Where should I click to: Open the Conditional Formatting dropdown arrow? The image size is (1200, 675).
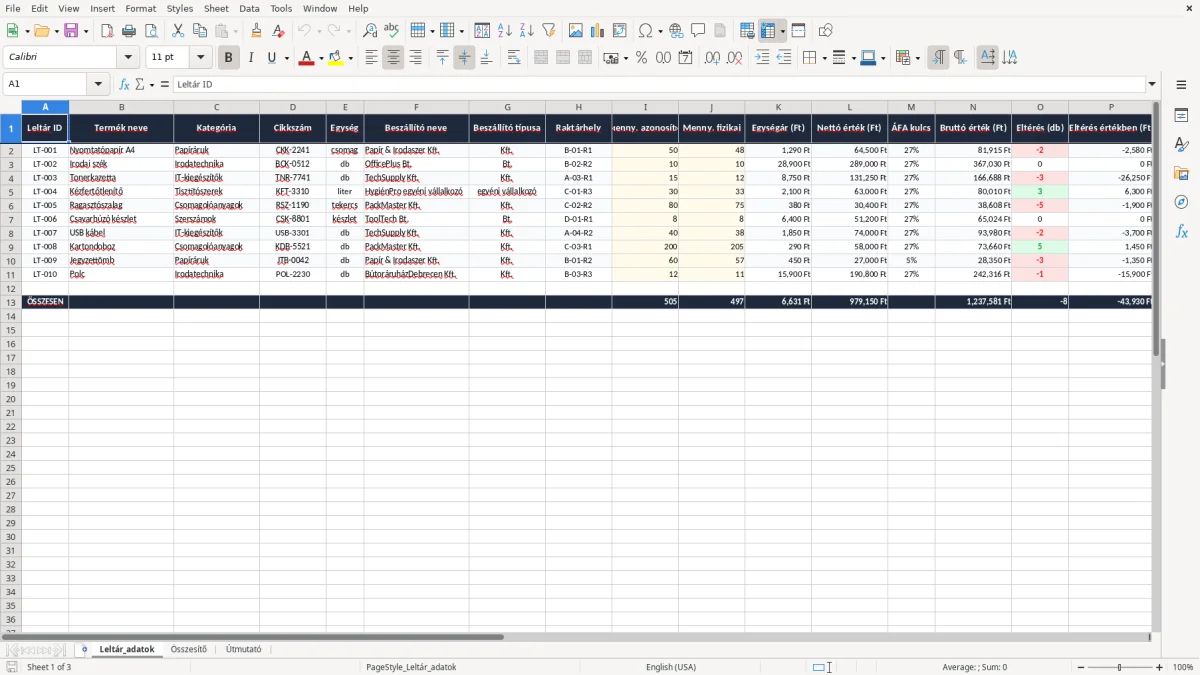[x=917, y=58]
